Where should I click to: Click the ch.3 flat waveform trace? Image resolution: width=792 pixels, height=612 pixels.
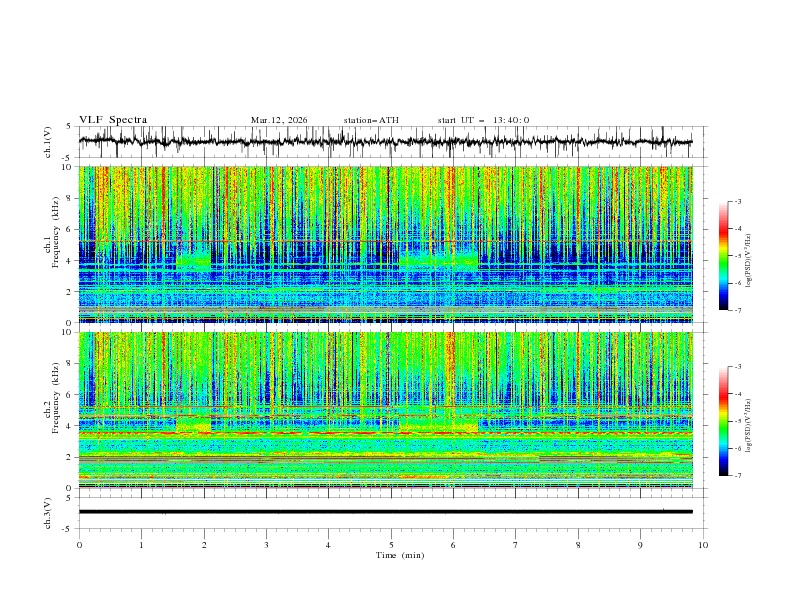click(385, 512)
